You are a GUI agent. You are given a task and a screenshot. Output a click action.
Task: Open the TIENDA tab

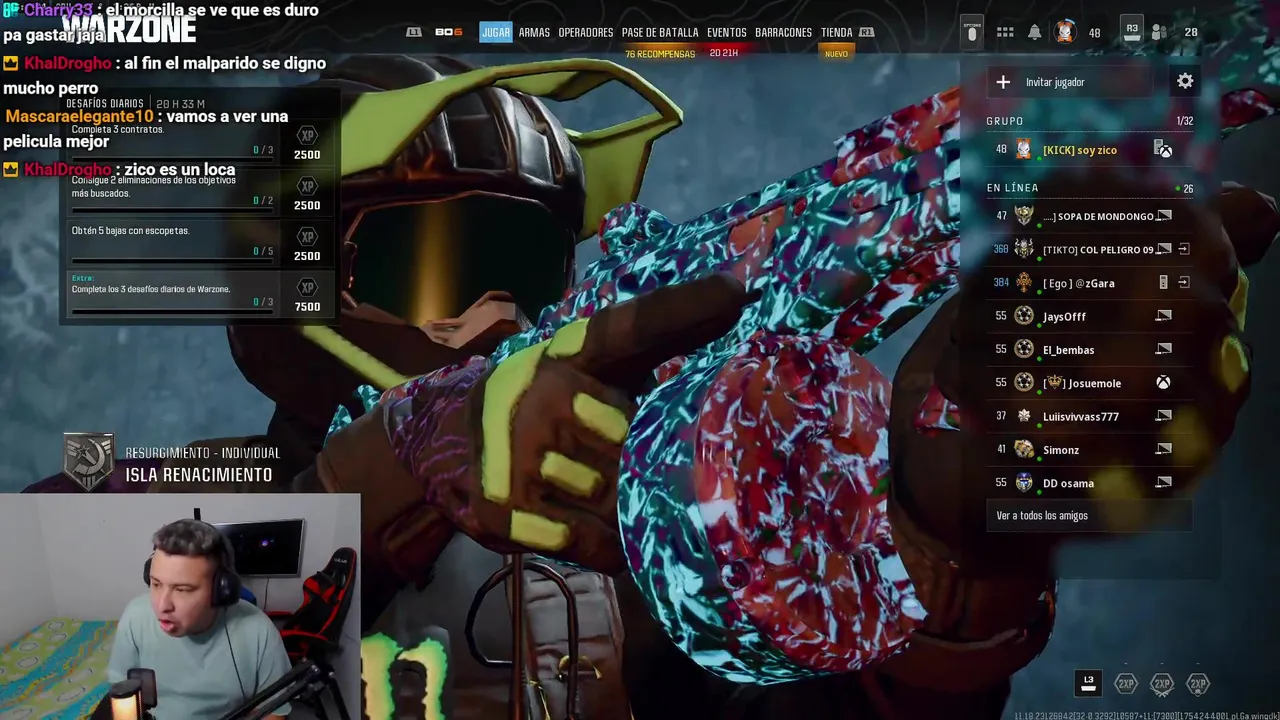[x=836, y=32]
